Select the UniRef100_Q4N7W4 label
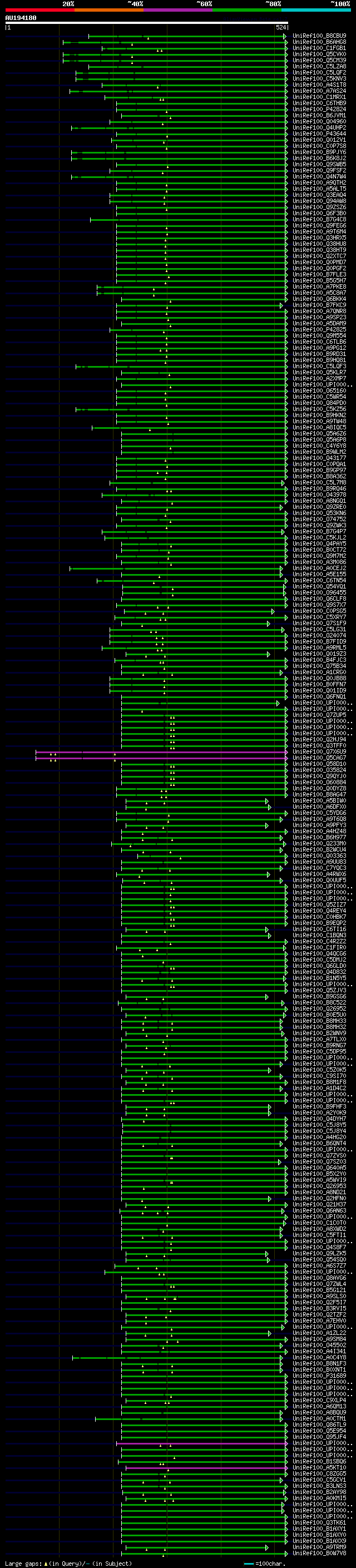This screenshot has height=1568, width=356. coord(319,176)
